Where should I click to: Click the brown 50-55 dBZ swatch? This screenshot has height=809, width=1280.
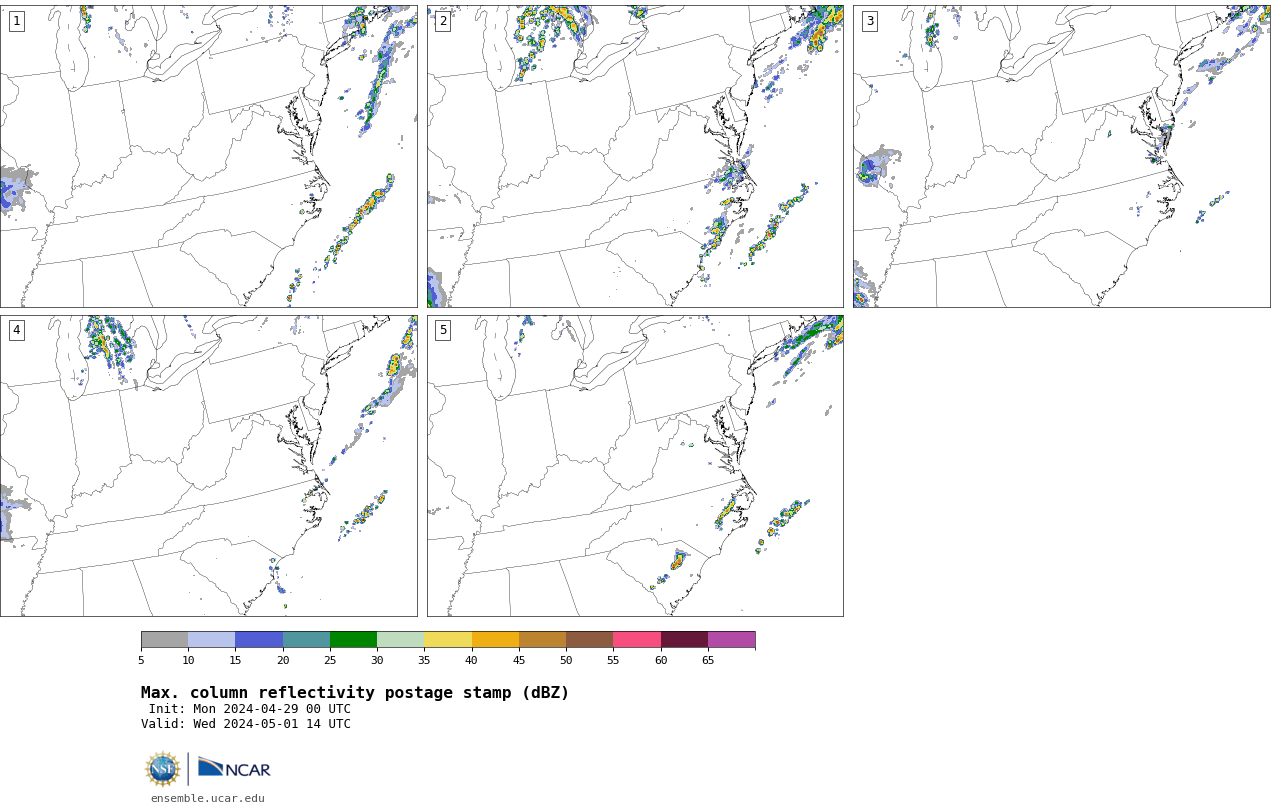(589, 640)
